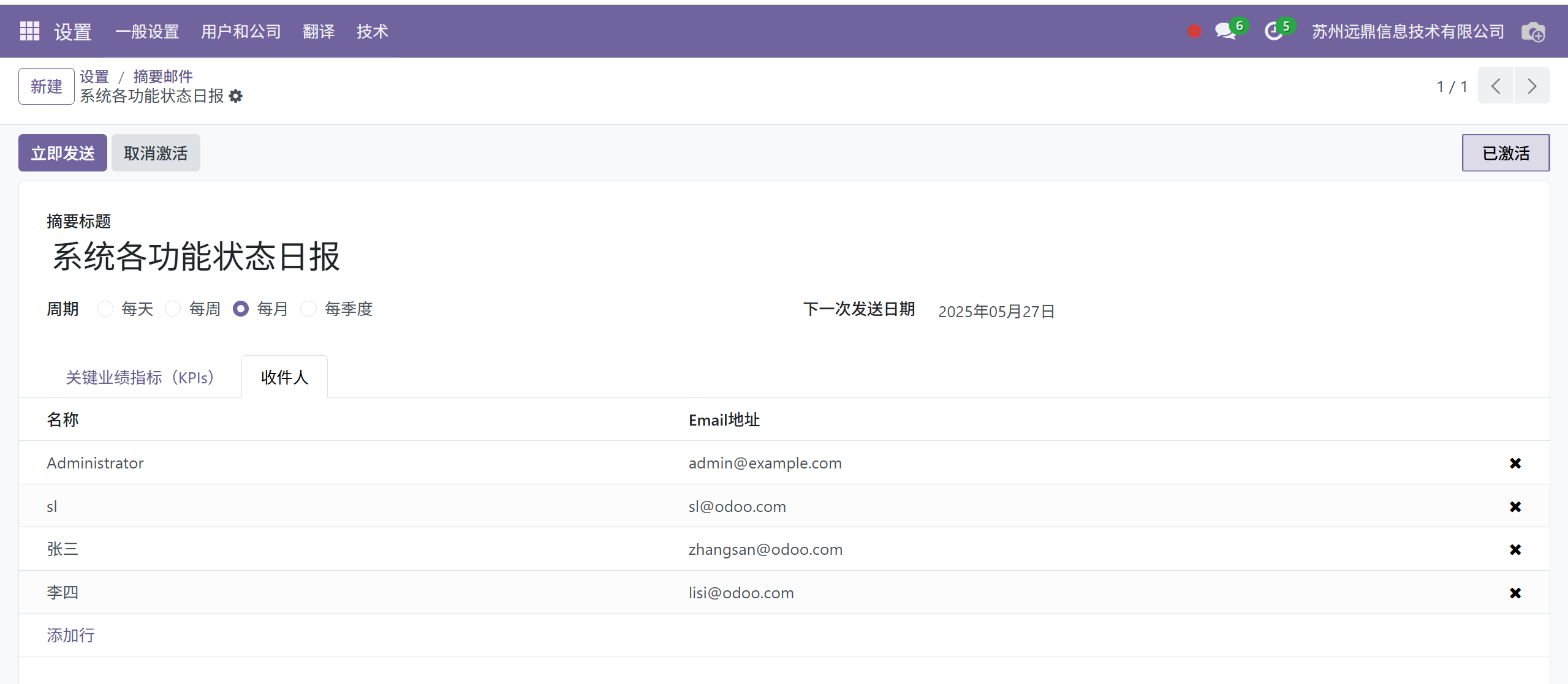Click the 立即发送 button

click(x=62, y=152)
